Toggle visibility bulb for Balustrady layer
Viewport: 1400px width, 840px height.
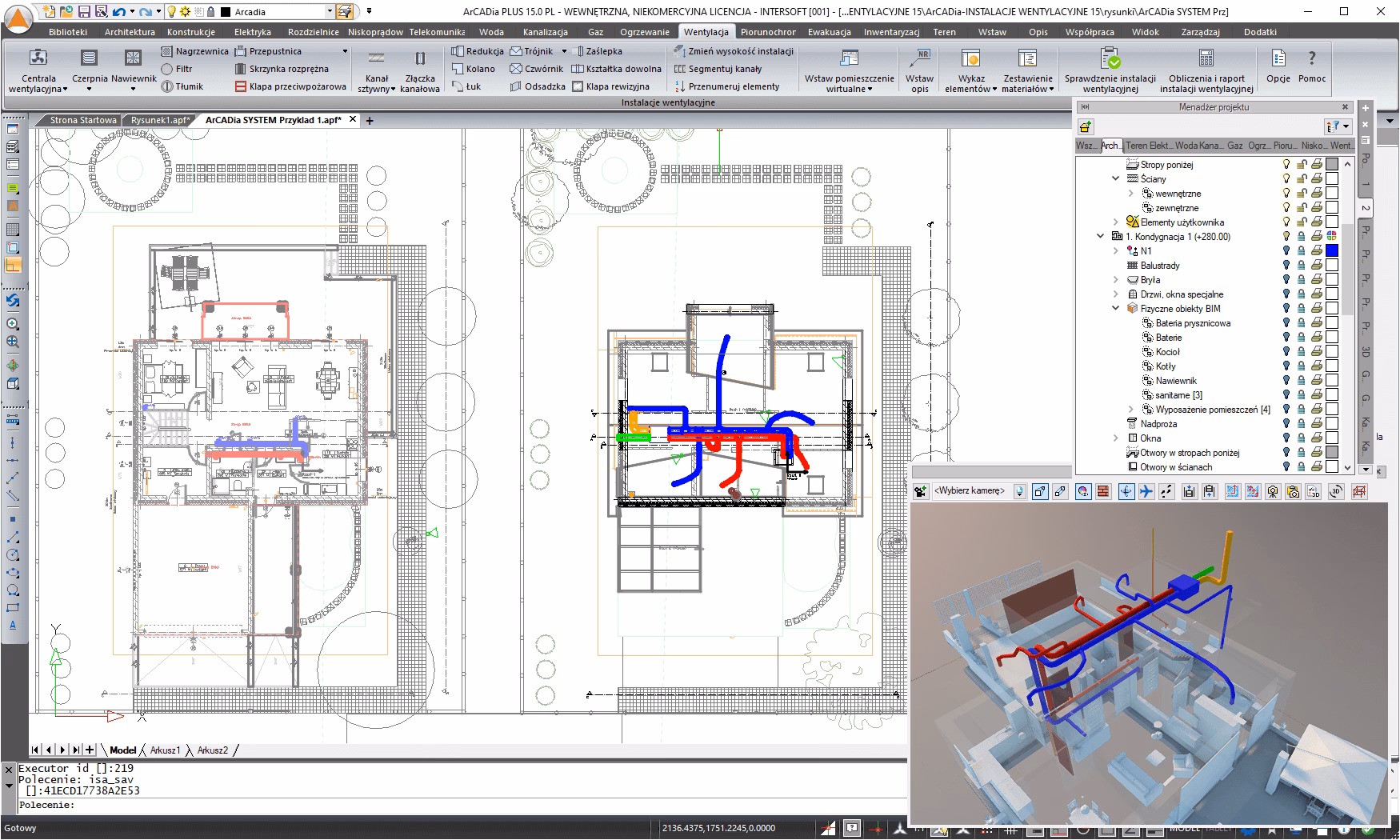click(x=1286, y=266)
